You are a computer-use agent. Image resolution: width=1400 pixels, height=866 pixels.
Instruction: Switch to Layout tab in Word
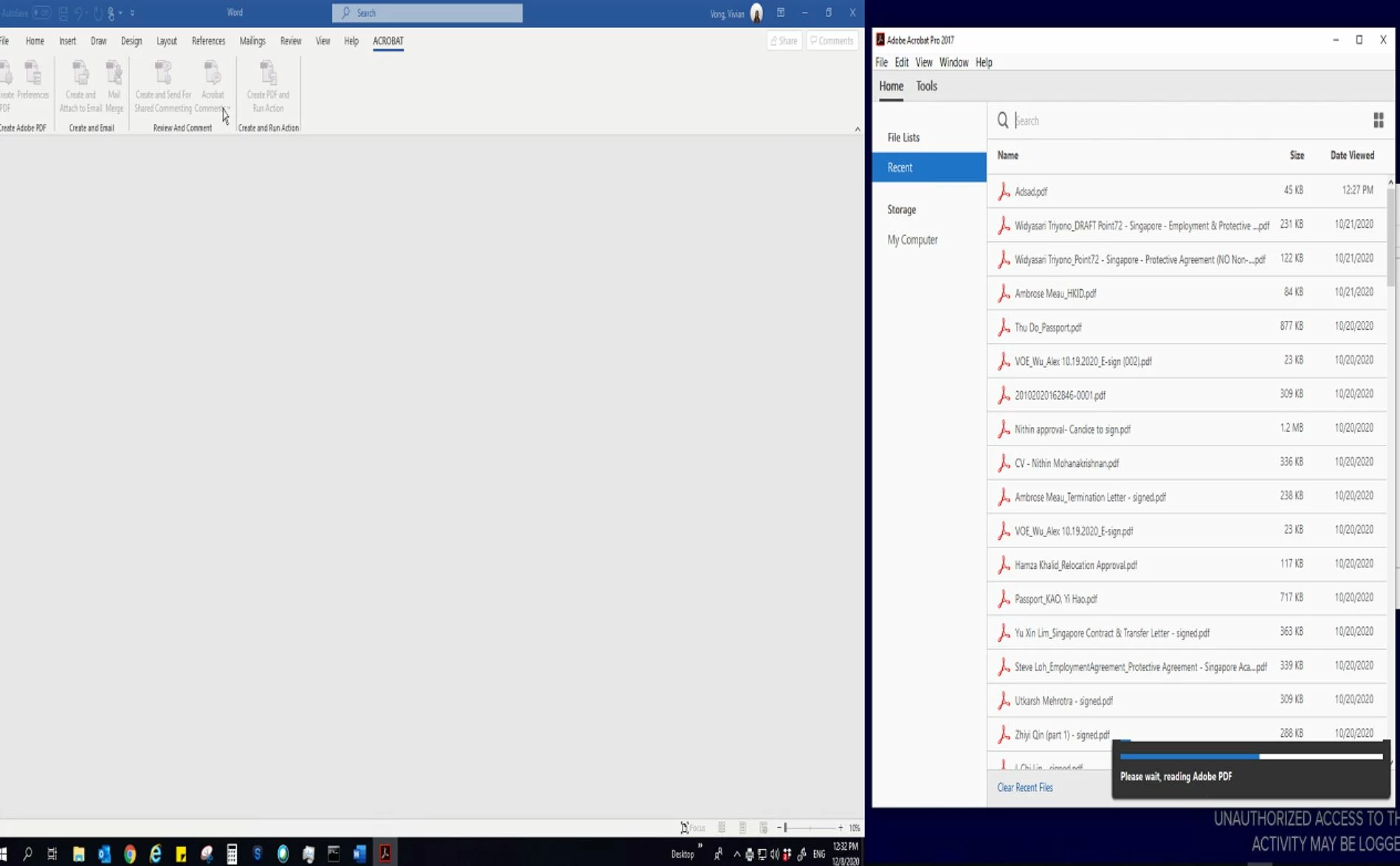click(x=167, y=41)
